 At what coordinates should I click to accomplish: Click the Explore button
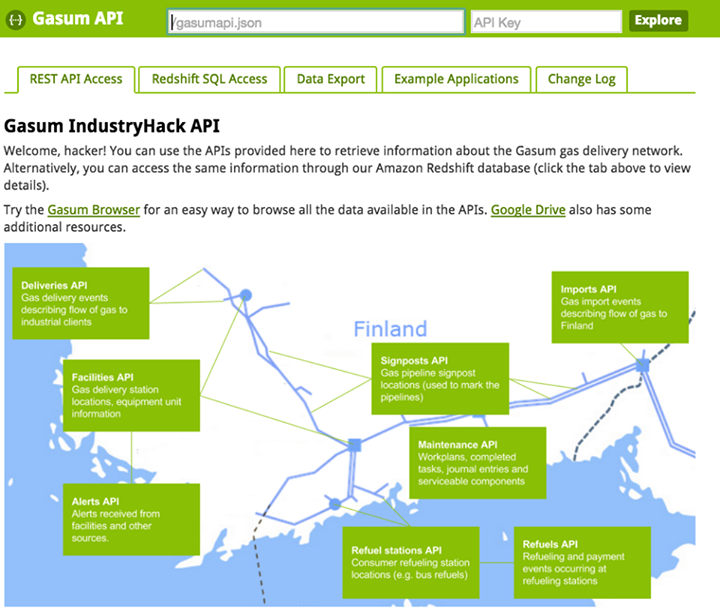click(x=658, y=20)
